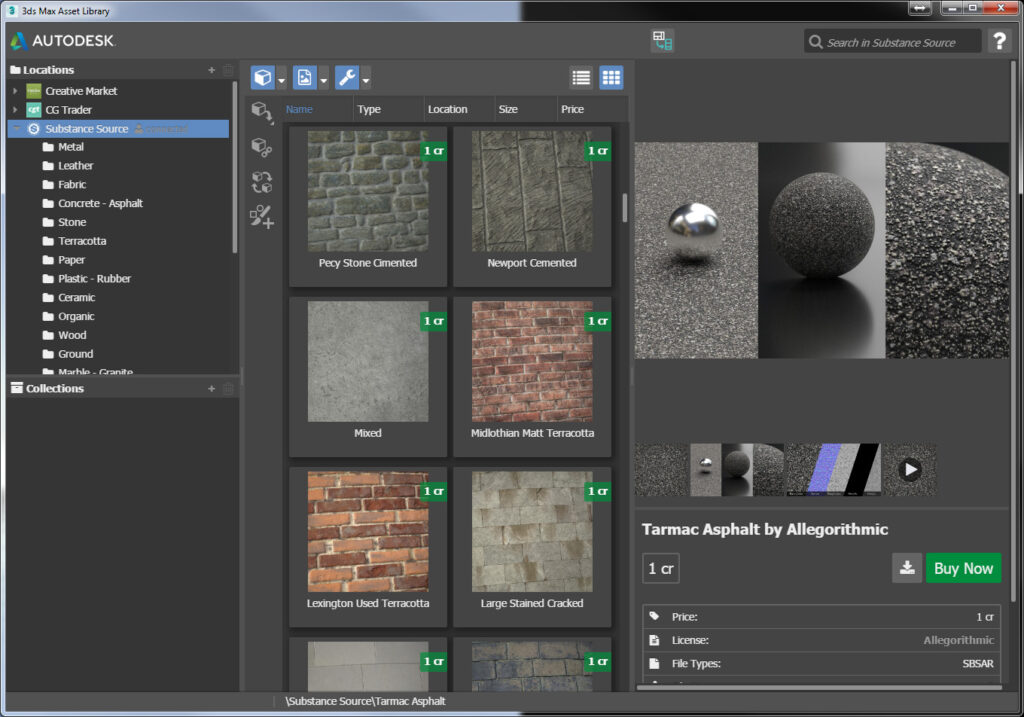Click the locations tree vertical scrollbar

234,167
